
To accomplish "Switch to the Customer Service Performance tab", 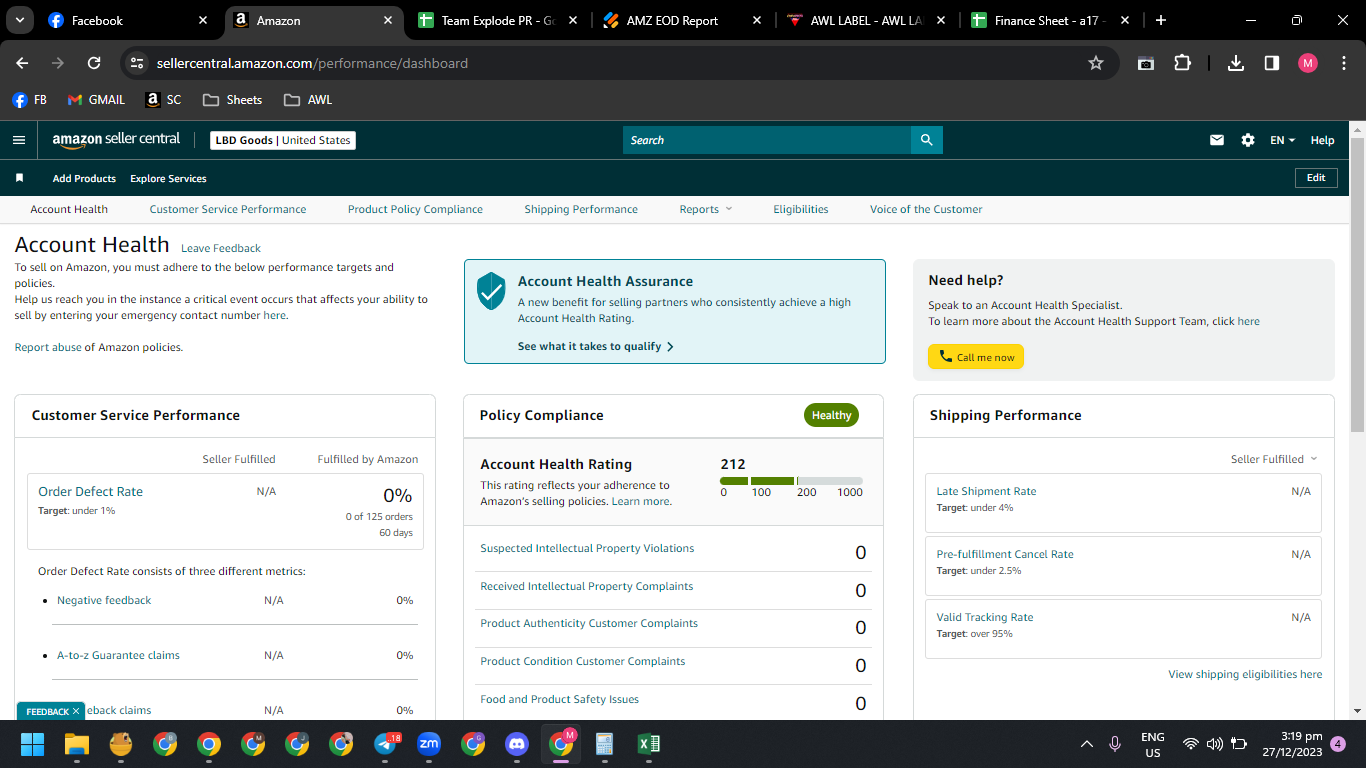I will tap(228, 209).
